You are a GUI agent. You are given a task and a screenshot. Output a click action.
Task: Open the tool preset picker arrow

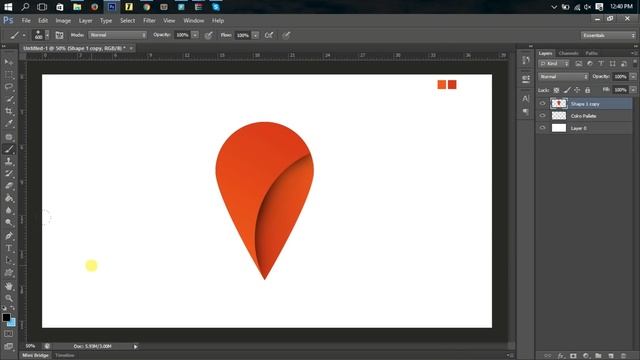(x=24, y=36)
